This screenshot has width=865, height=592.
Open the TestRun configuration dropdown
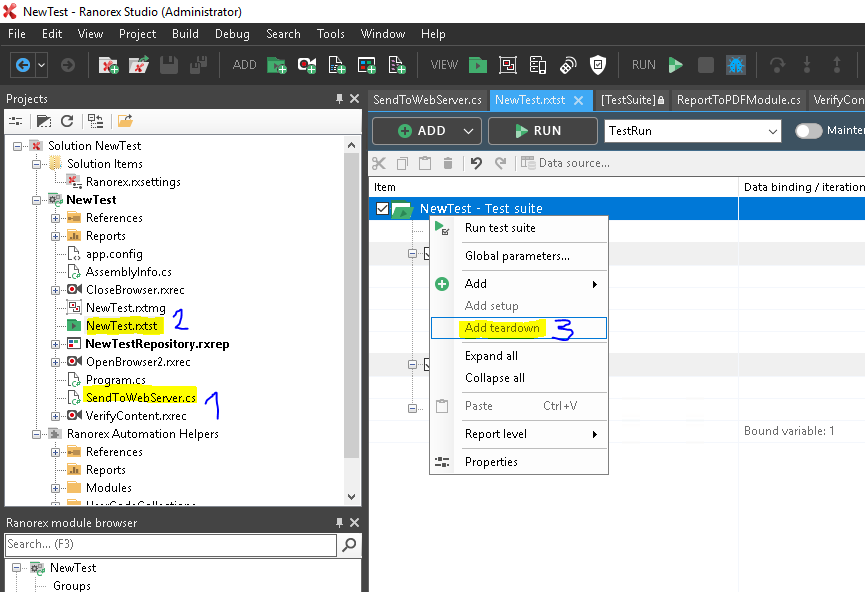(x=772, y=131)
